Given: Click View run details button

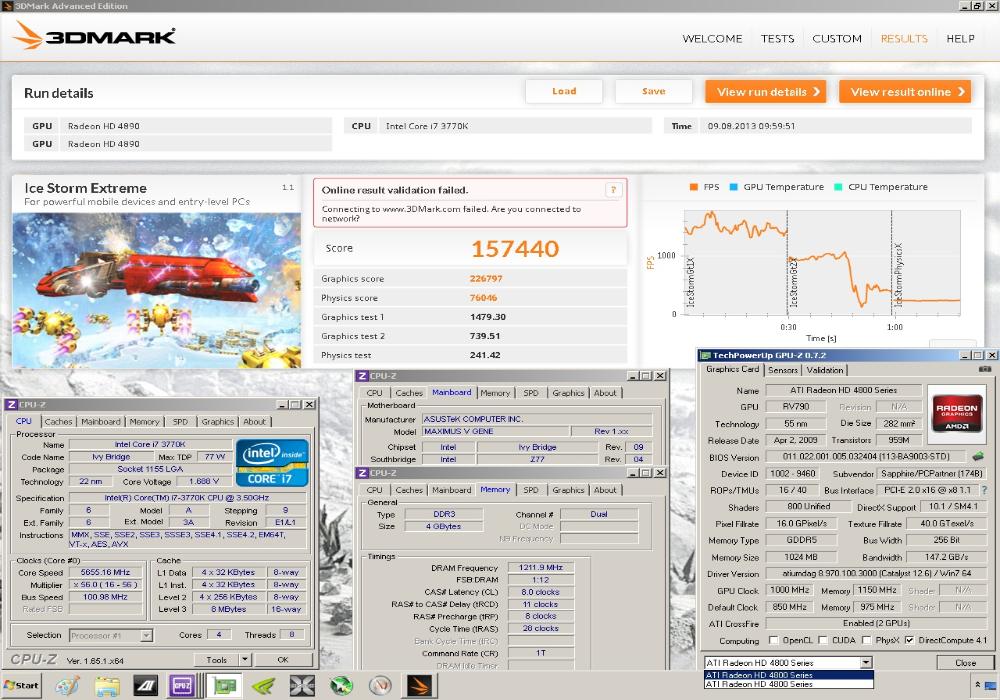Looking at the screenshot, I should (766, 92).
